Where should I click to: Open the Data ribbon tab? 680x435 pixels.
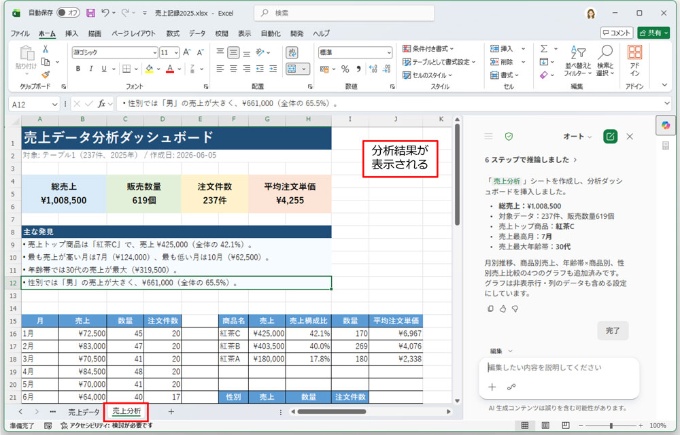click(197, 33)
